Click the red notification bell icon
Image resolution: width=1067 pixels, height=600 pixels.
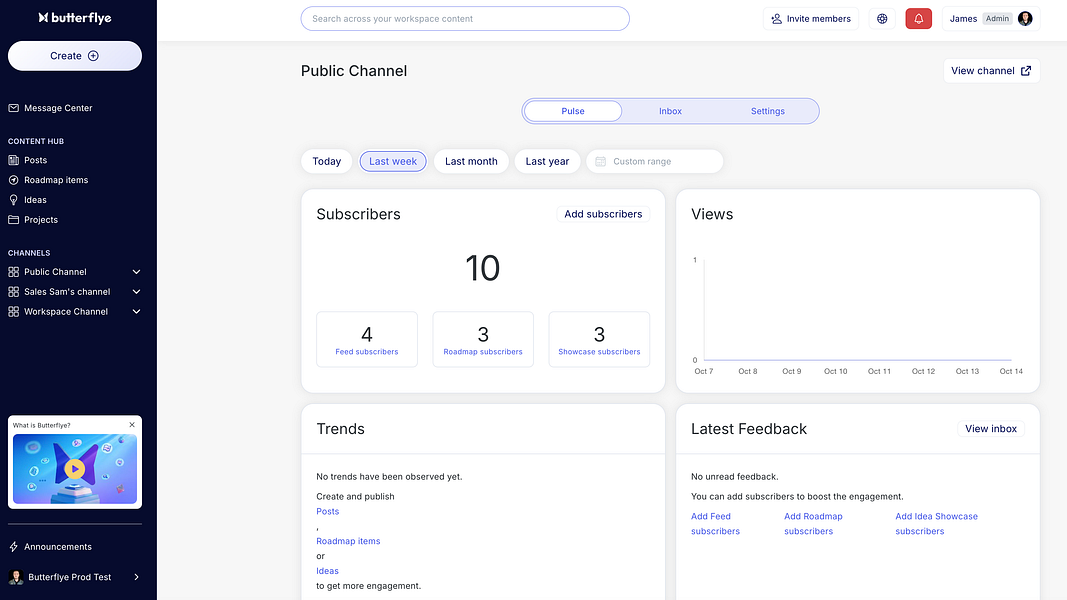(x=918, y=19)
